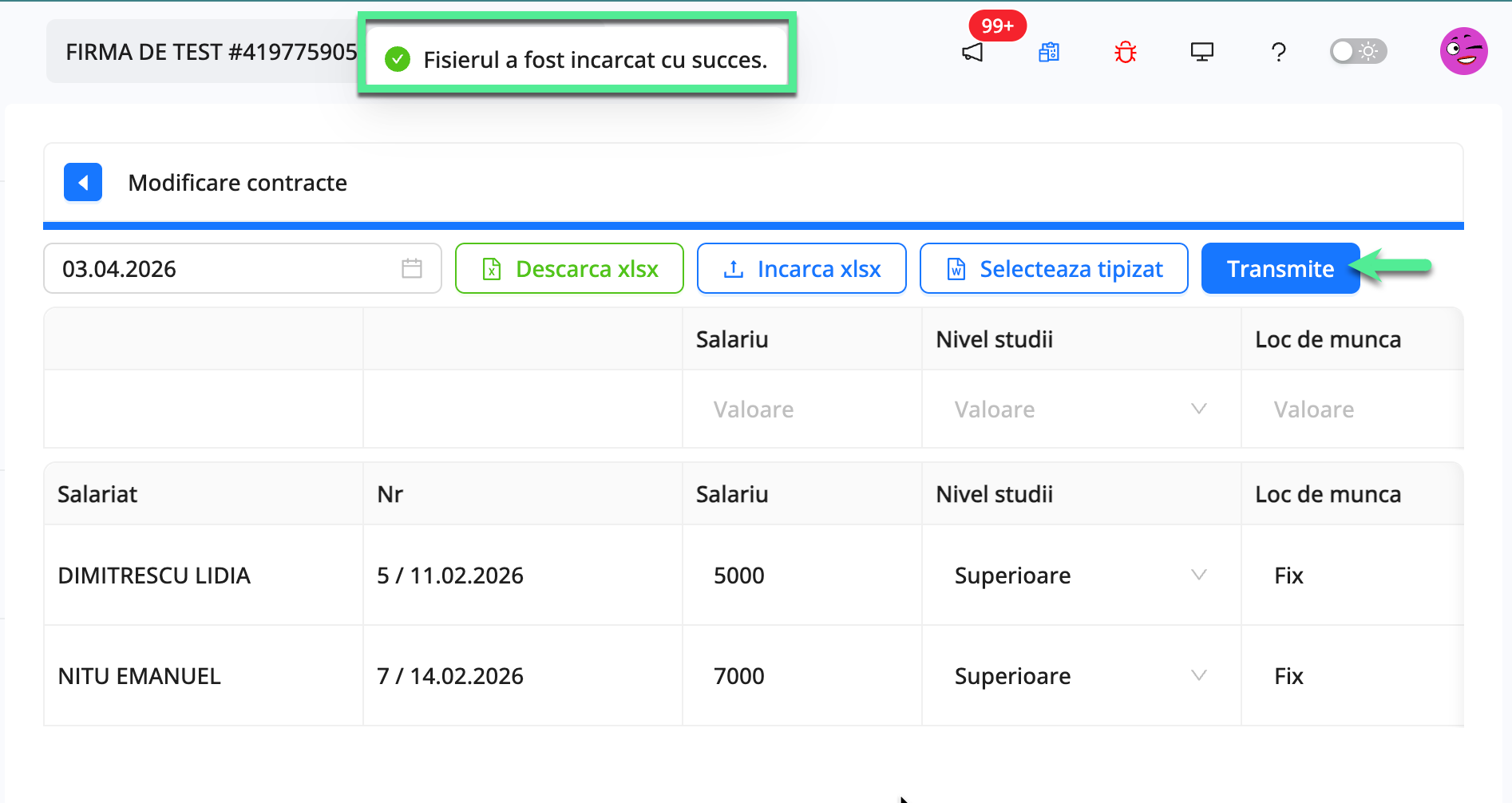Download the spreadsheet via Descarca xlsx
The image size is (1512, 803).
point(569,268)
